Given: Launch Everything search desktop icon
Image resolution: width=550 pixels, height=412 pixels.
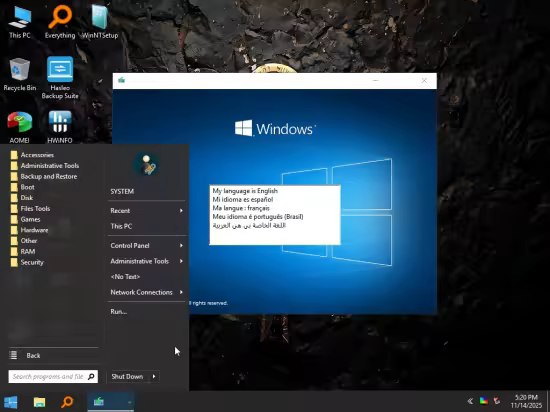Looking at the screenshot, I should (x=60, y=22).
